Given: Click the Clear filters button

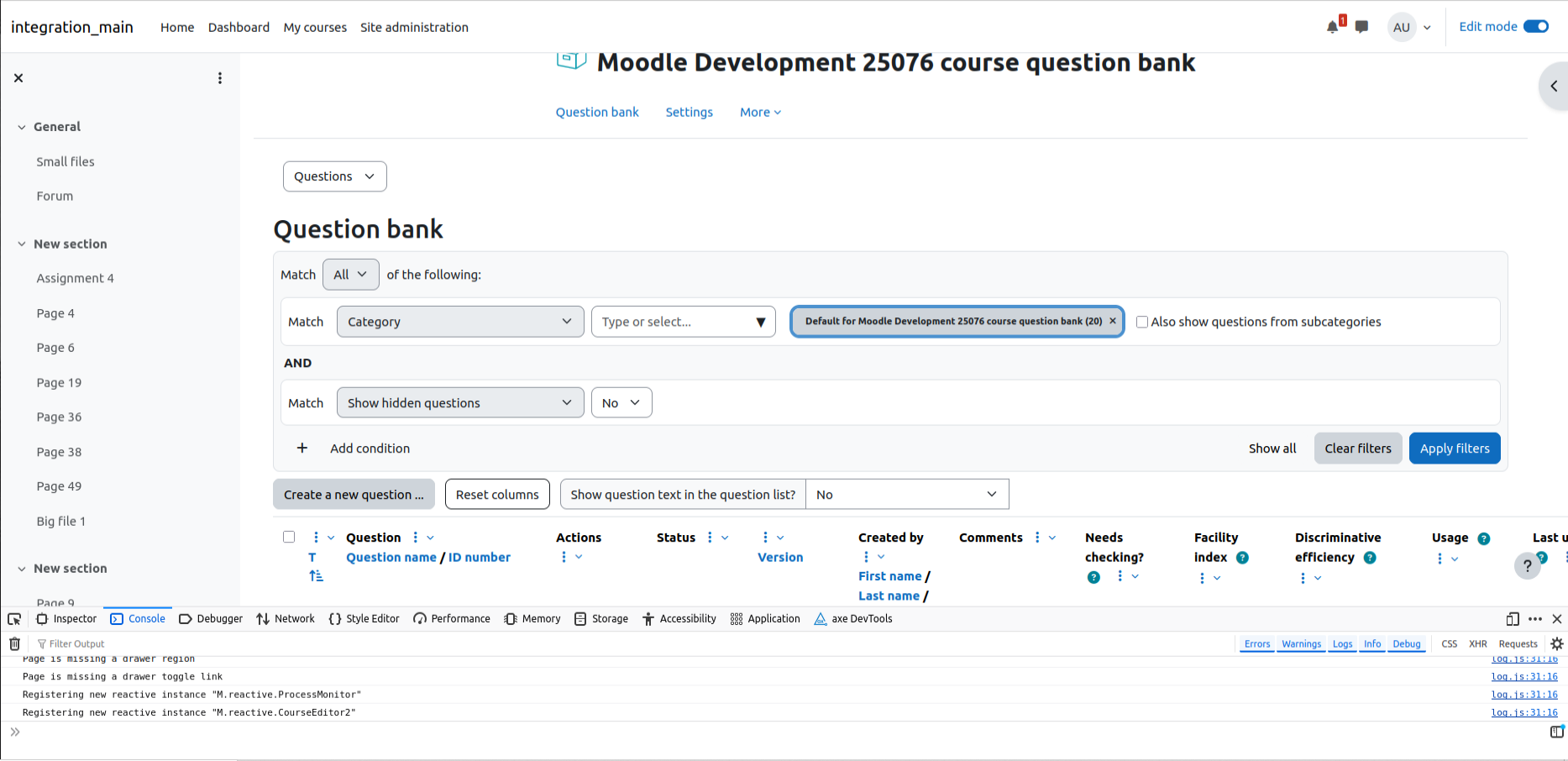Looking at the screenshot, I should [1358, 449].
